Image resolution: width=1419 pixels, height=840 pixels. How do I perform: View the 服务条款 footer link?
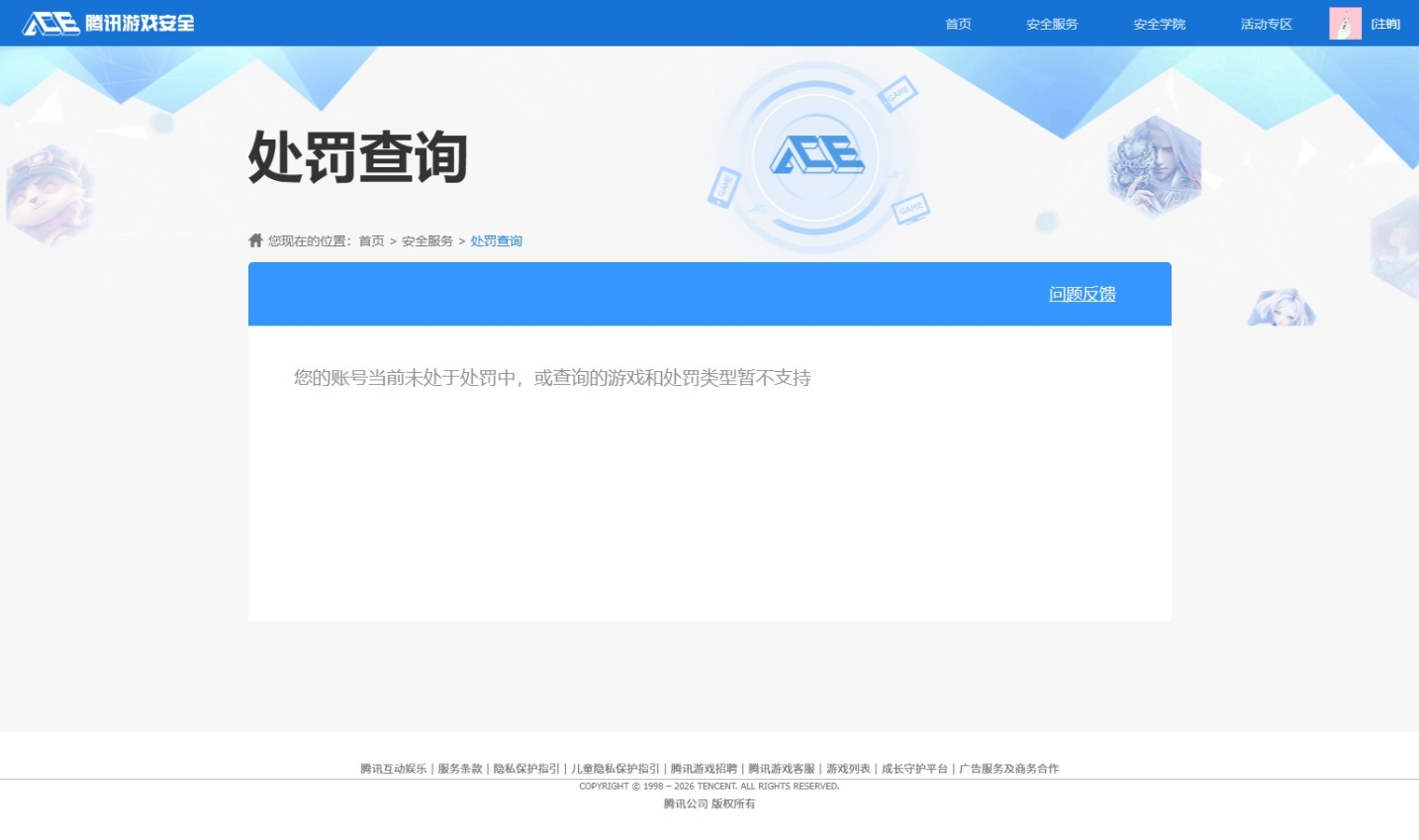click(x=459, y=769)
